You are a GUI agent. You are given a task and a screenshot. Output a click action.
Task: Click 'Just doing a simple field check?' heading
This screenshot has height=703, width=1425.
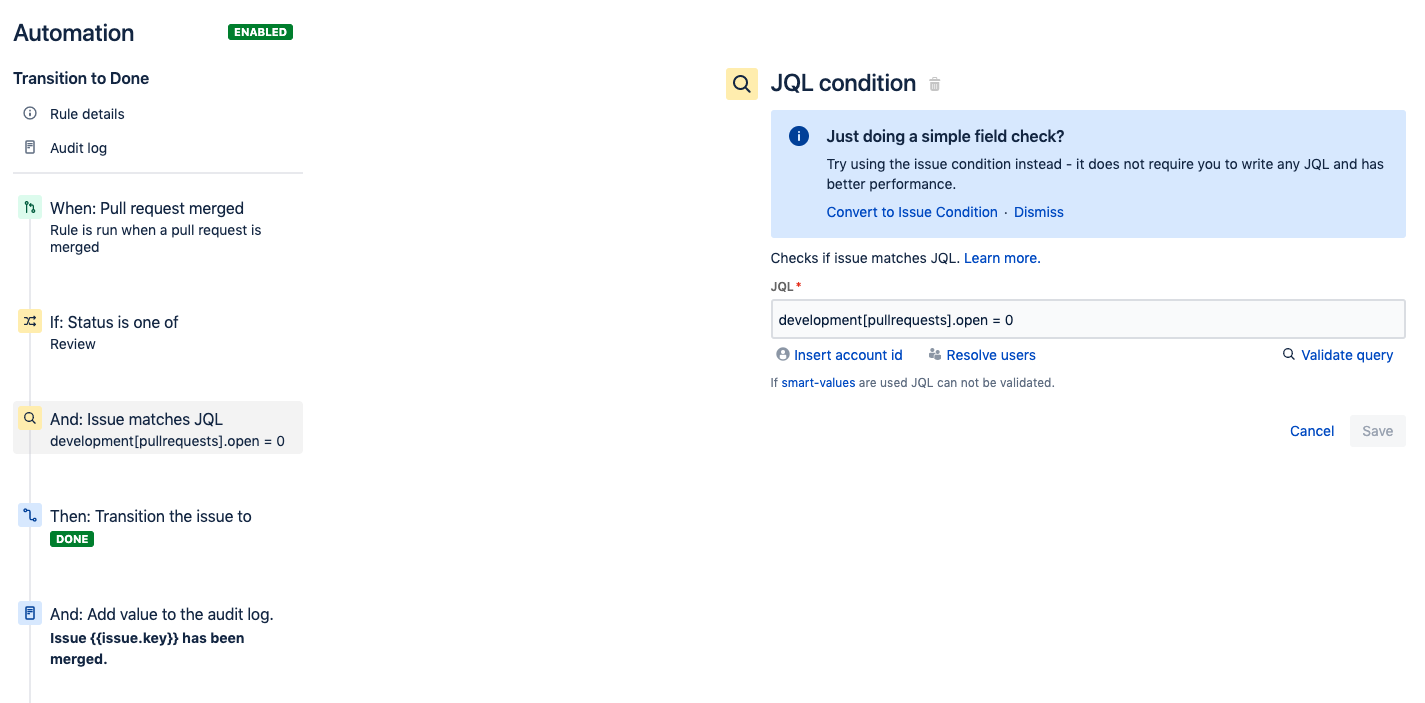(945, 136)
